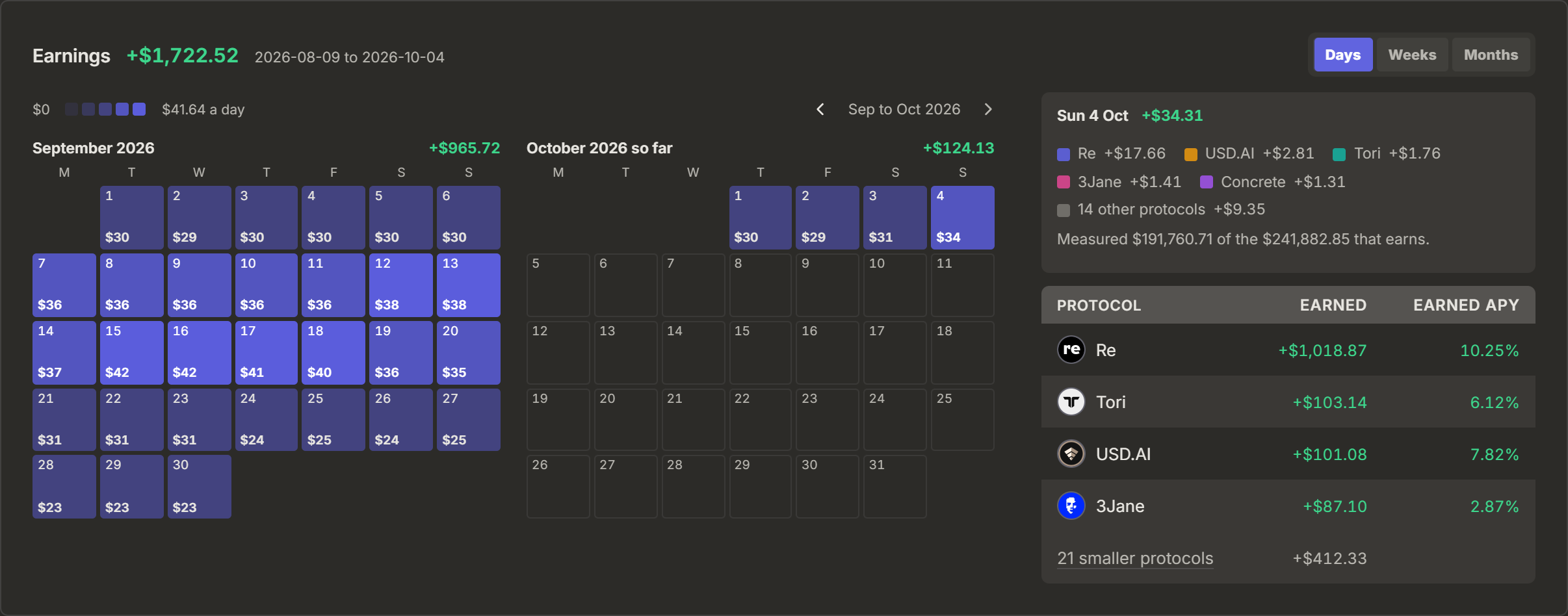Click Re earned amount +$1,018.87

(1322, 350)
